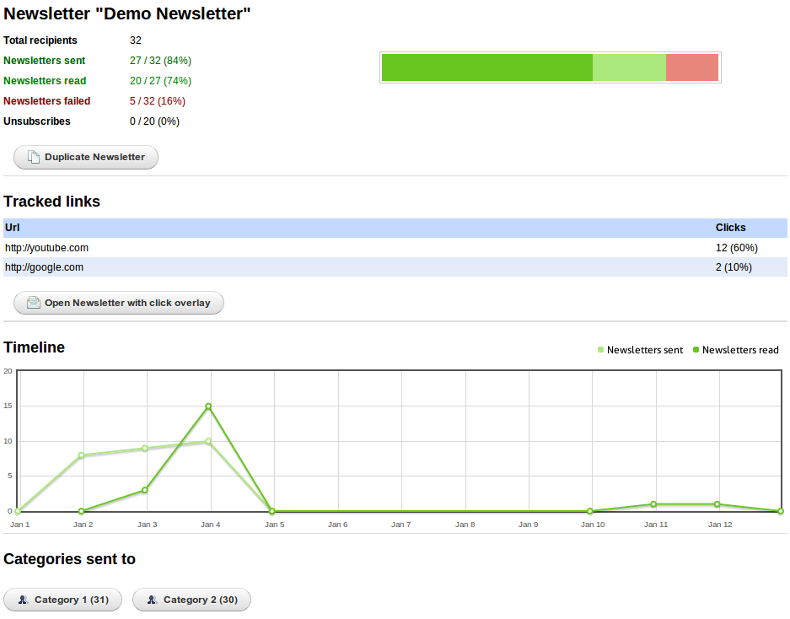Click the people icon on Category 1 button
Screen dimensions: 790x619
(x=23, y=600)
